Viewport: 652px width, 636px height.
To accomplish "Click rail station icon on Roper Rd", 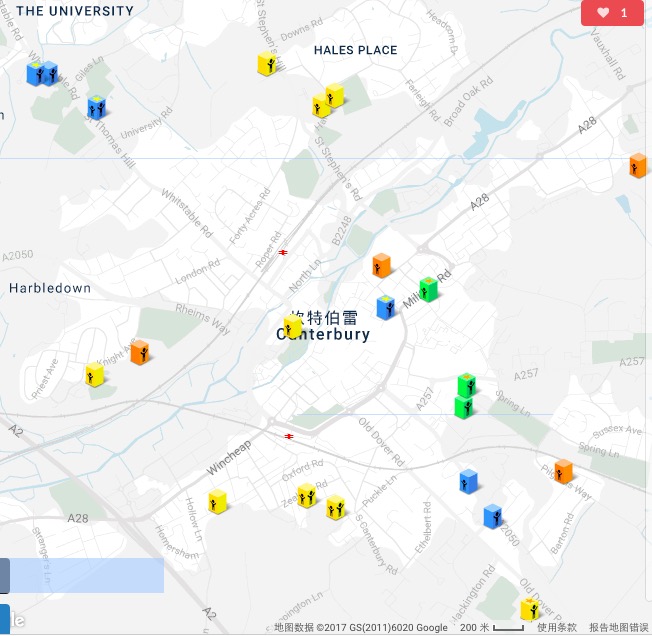I will point(283,252).
